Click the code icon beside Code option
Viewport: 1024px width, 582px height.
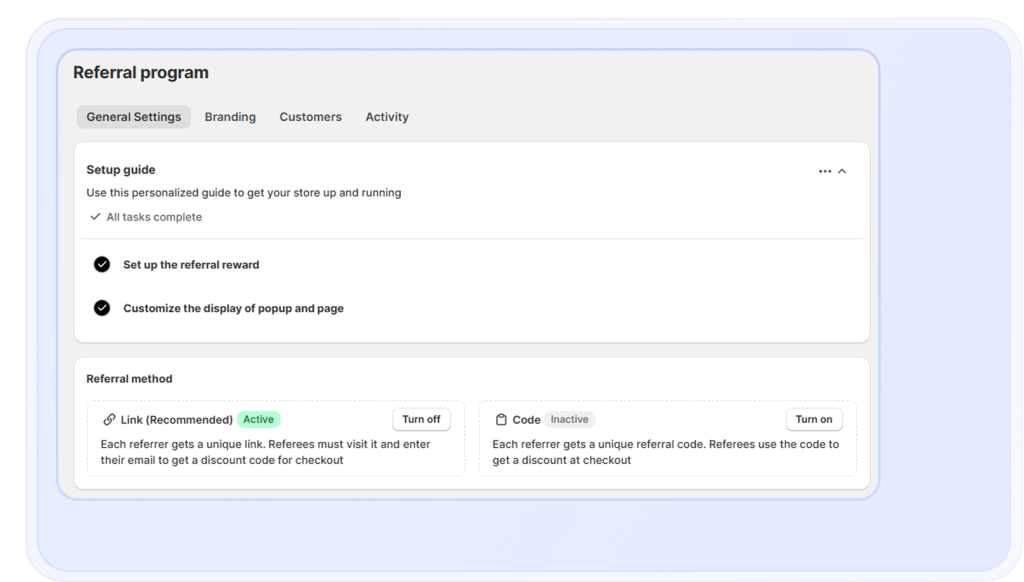point(502,419)
